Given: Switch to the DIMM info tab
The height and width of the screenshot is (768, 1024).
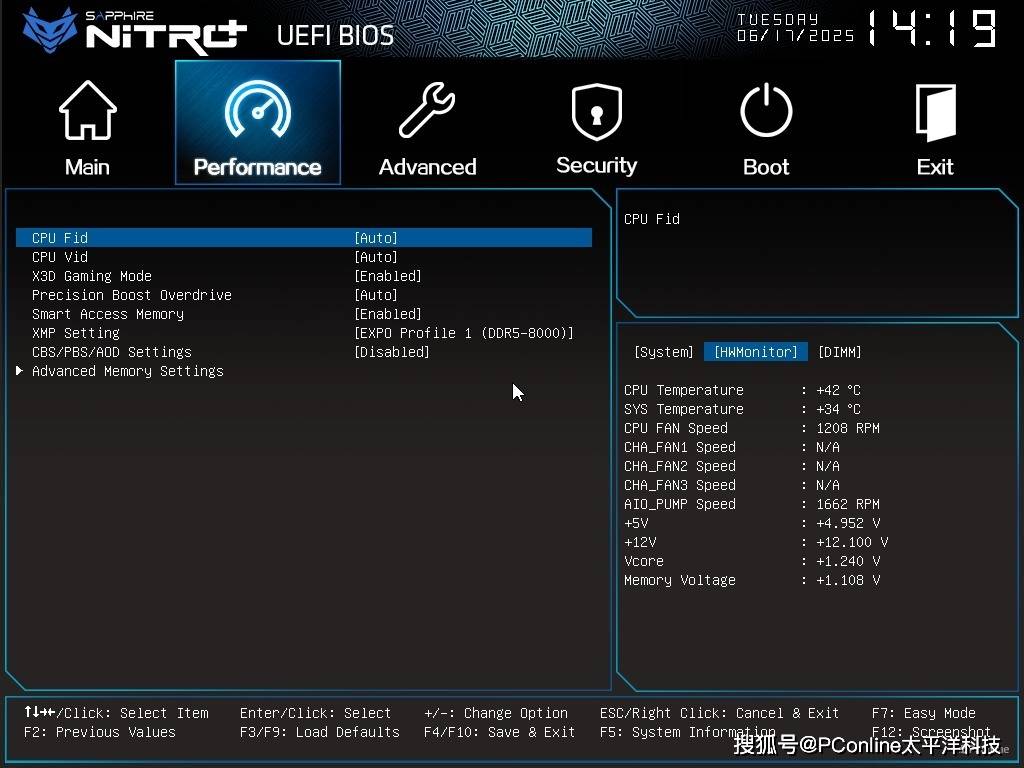Looking at the screenshot, I should (839, 352).
